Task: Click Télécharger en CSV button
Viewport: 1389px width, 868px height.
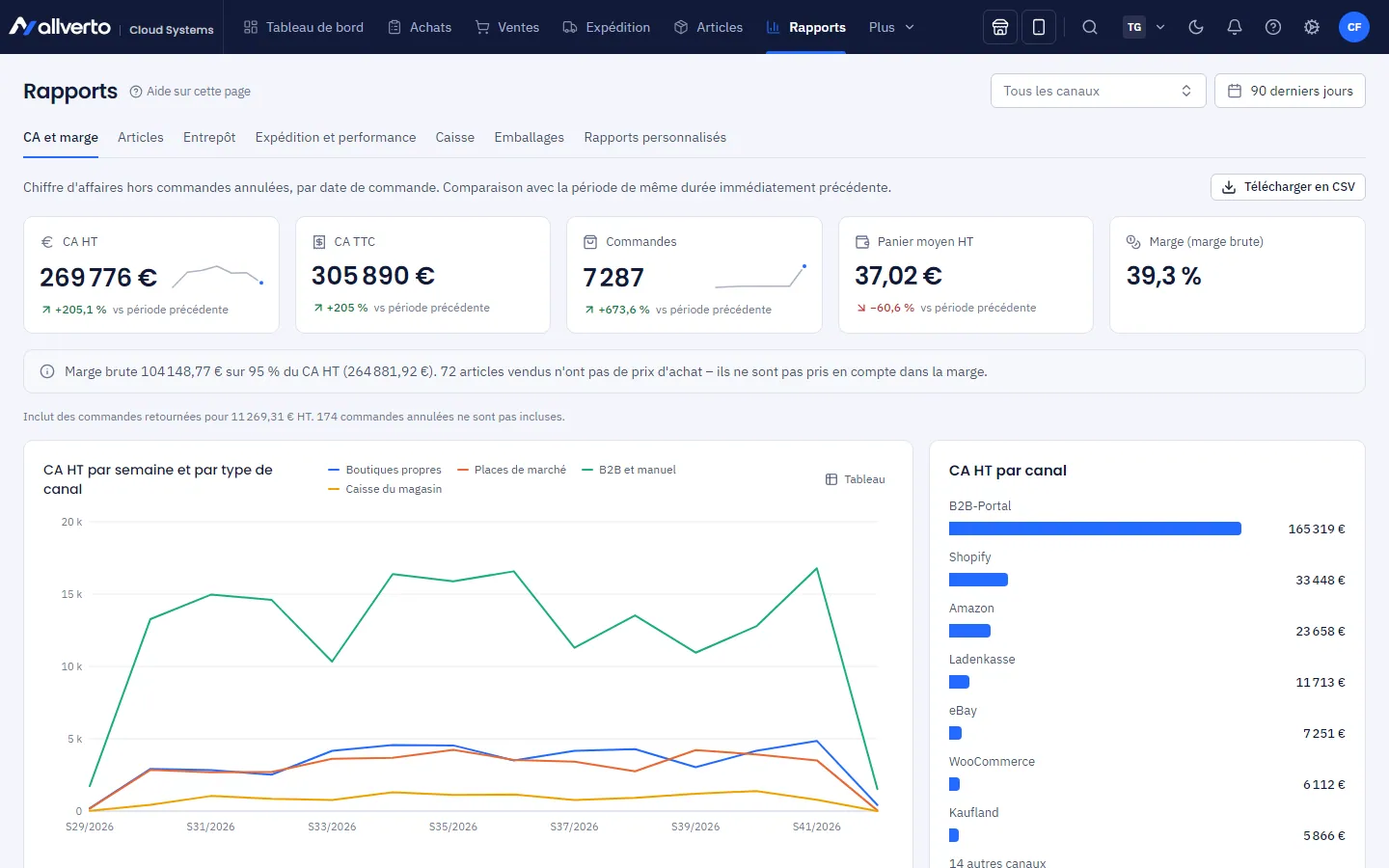Action: pos(1288,187)
